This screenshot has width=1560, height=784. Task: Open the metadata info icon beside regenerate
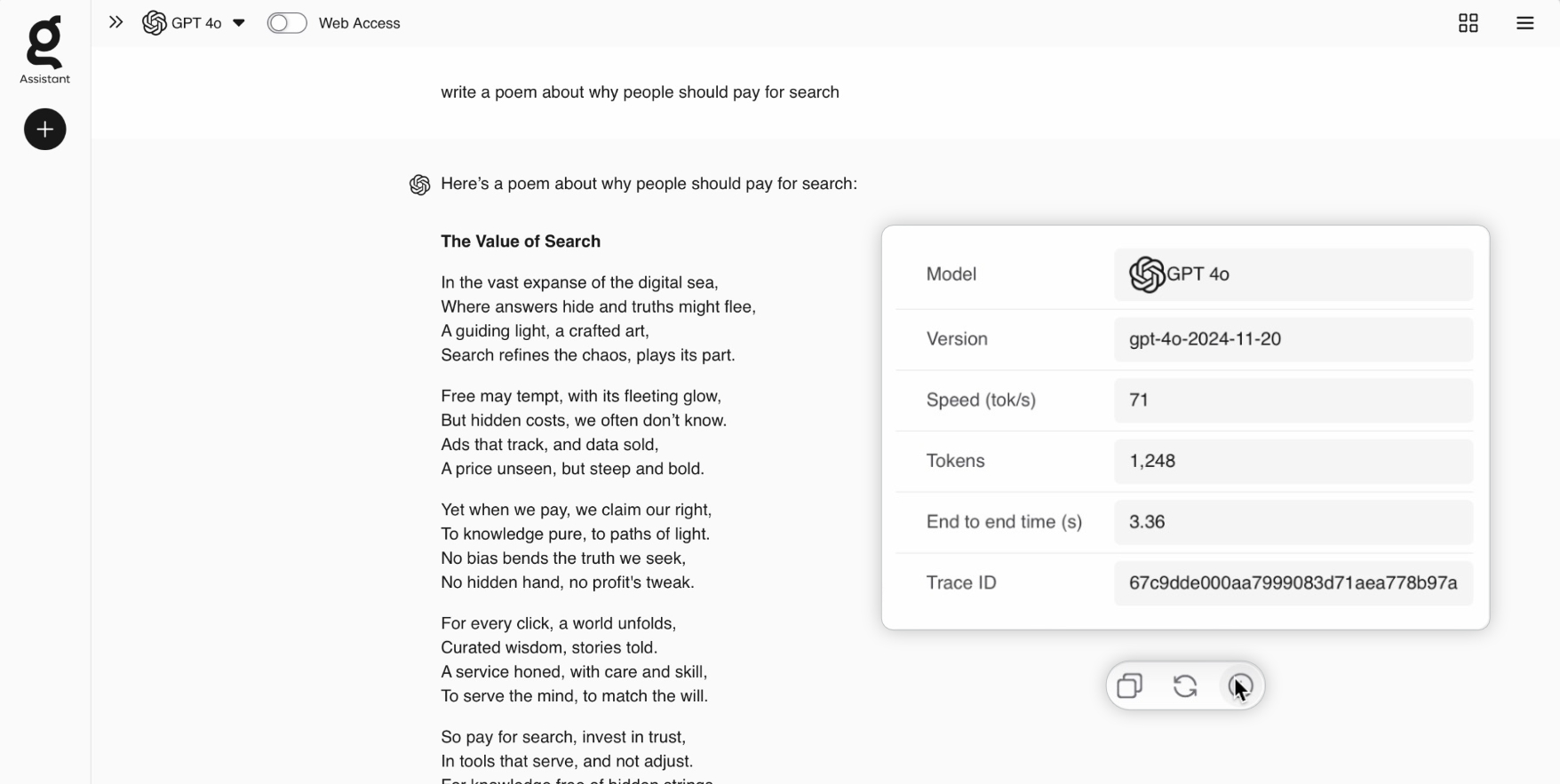click(x=1241, y=685)
